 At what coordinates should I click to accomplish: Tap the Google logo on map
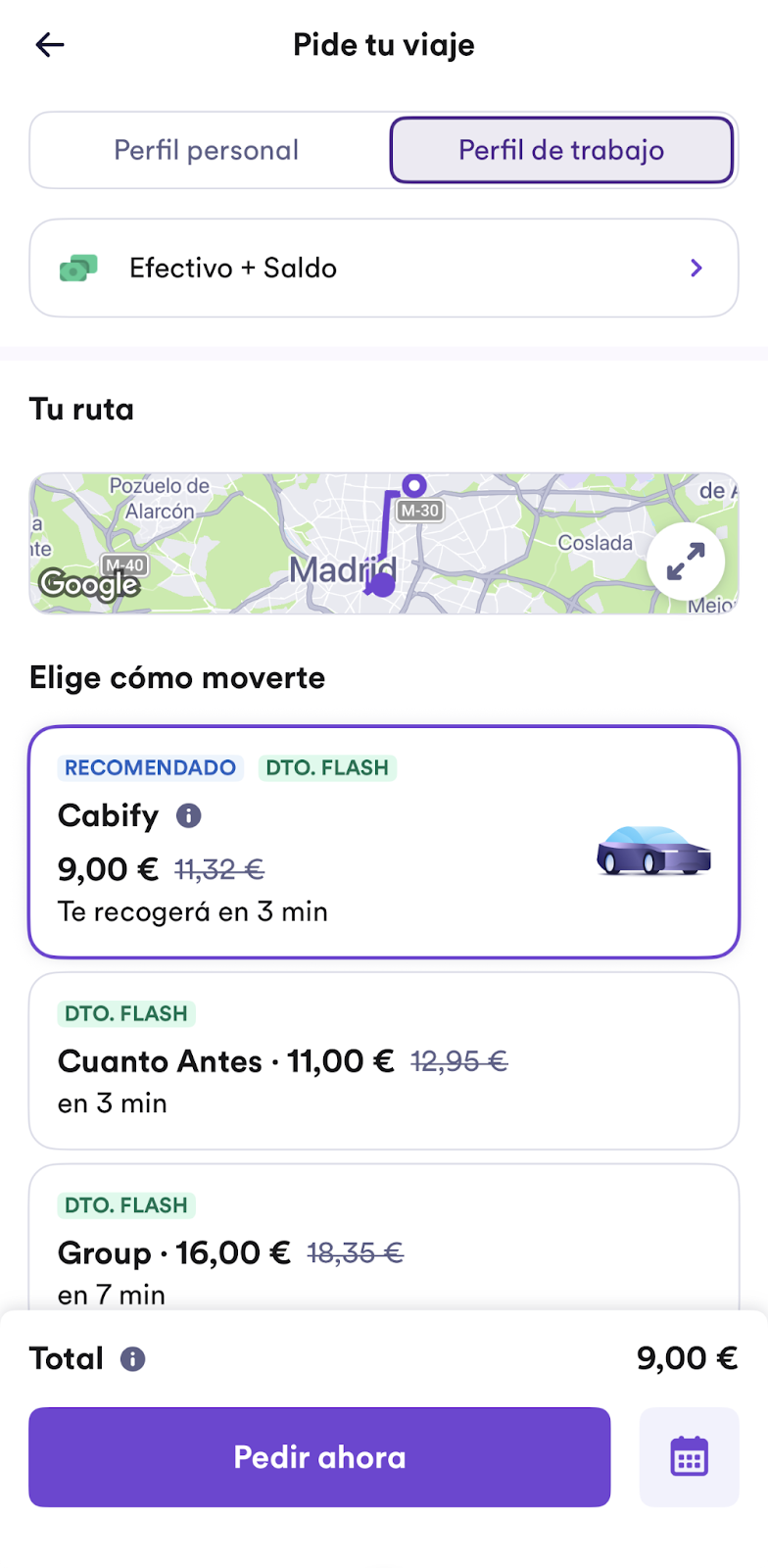(89, 584)
